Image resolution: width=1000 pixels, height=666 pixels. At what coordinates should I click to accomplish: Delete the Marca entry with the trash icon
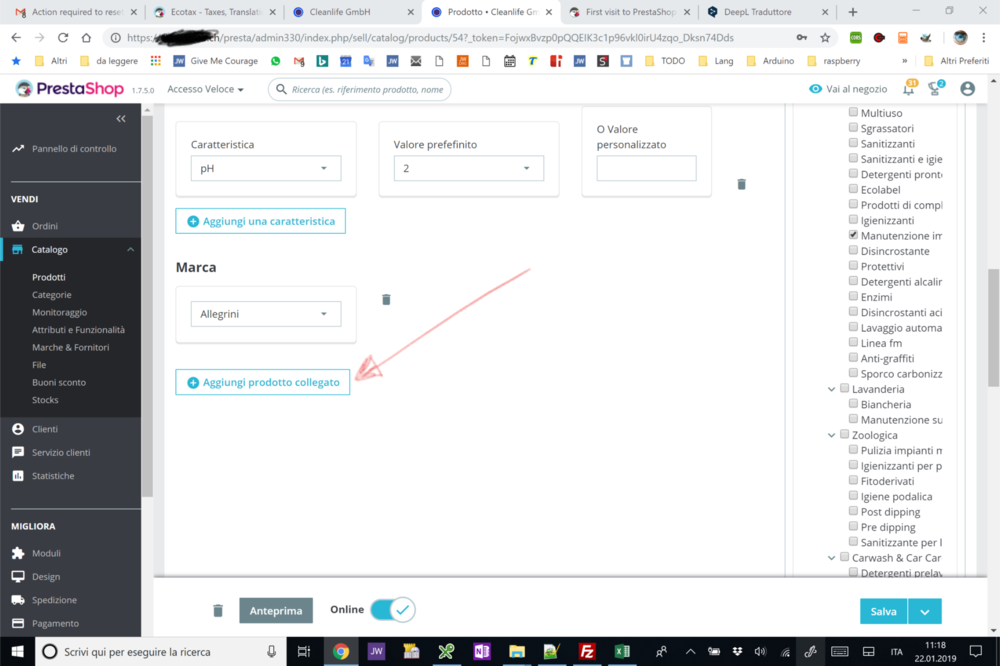click(x=386, y=298)
